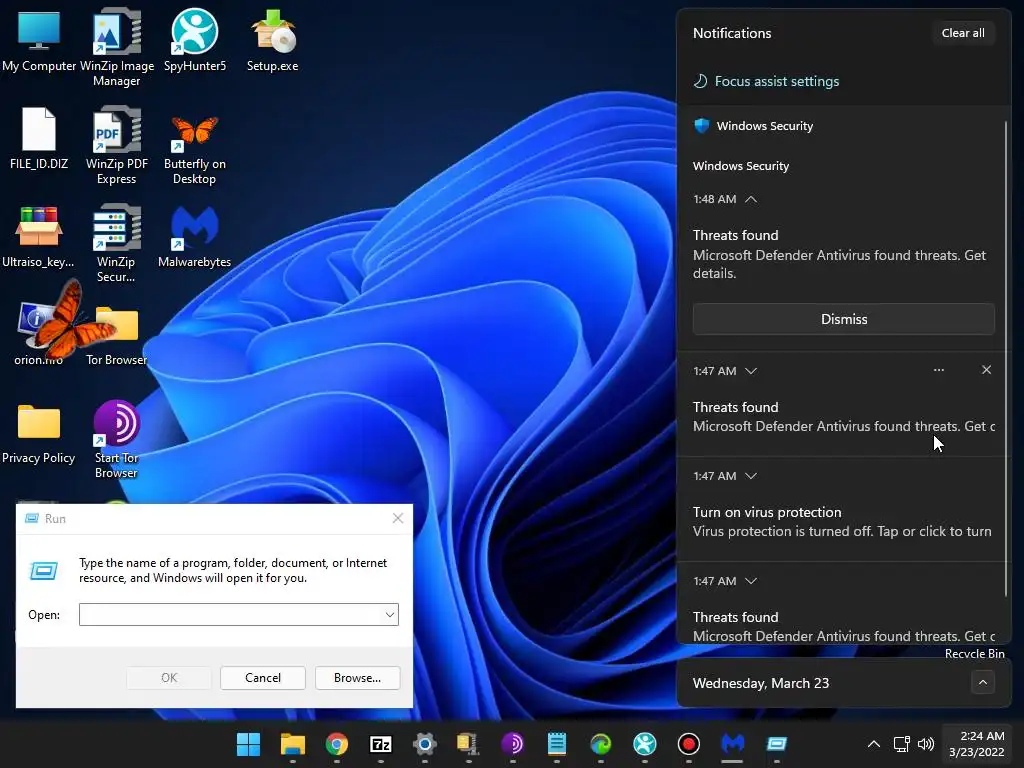Click Browse... in the Run dialog
This screenshot has width=1024, height=768.
click(x=357, y=678)
